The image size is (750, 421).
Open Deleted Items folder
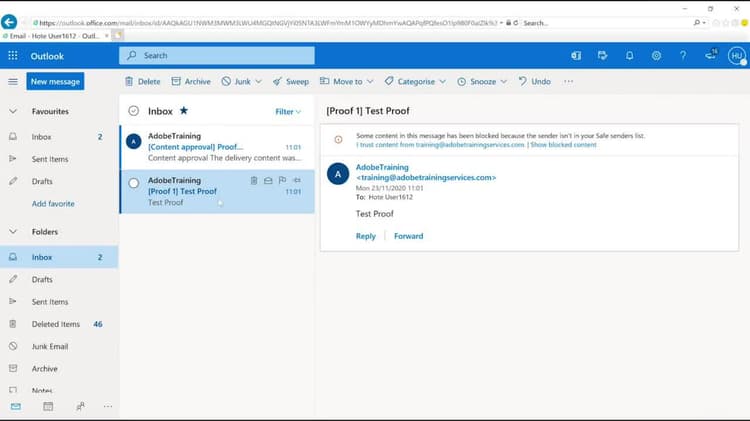point(59,324)
